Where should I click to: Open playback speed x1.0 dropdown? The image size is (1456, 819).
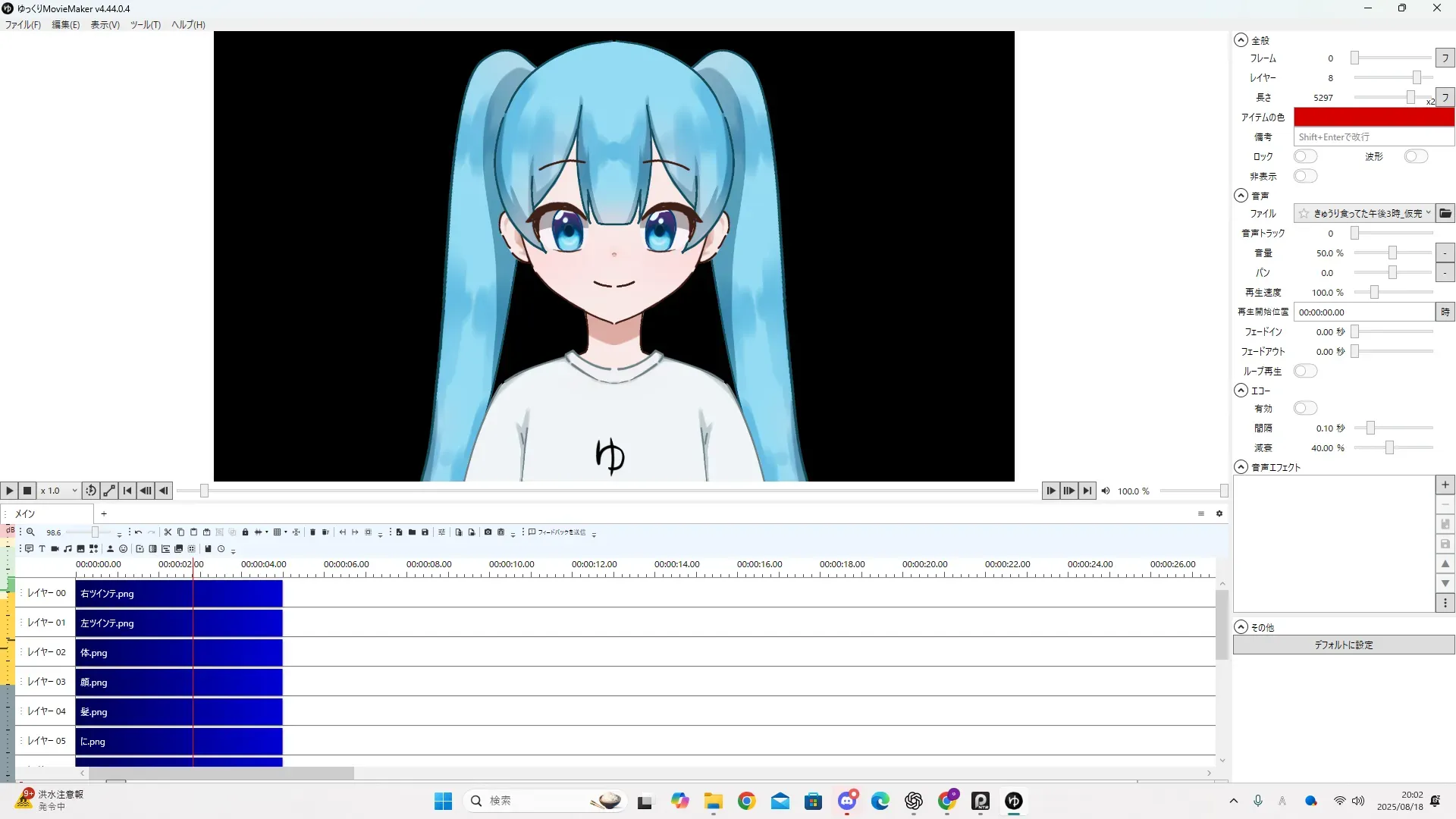[x=59, y=491]
